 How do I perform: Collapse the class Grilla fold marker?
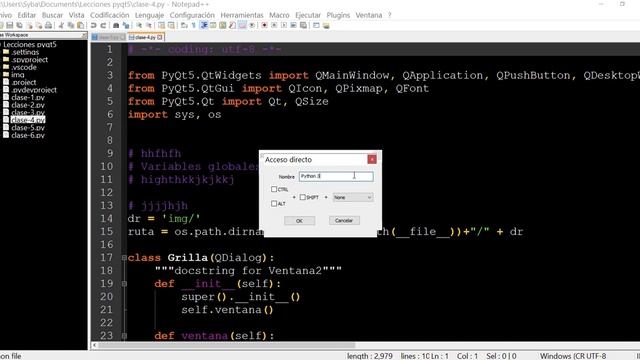pos(124,258)
